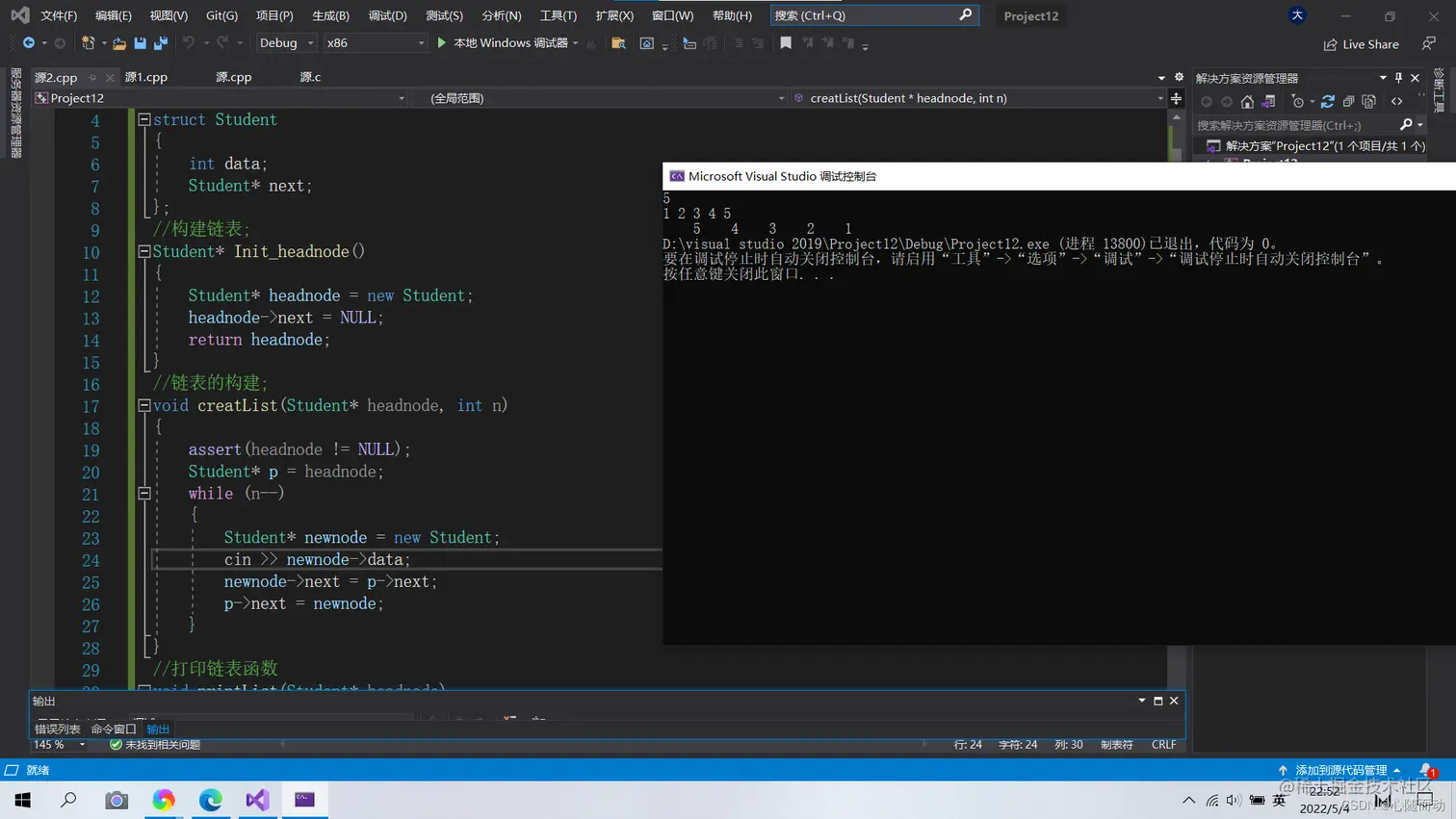Click the Undo arrow icon
Viewport: 1456px width, 819px height.
[x=189, y=43]
